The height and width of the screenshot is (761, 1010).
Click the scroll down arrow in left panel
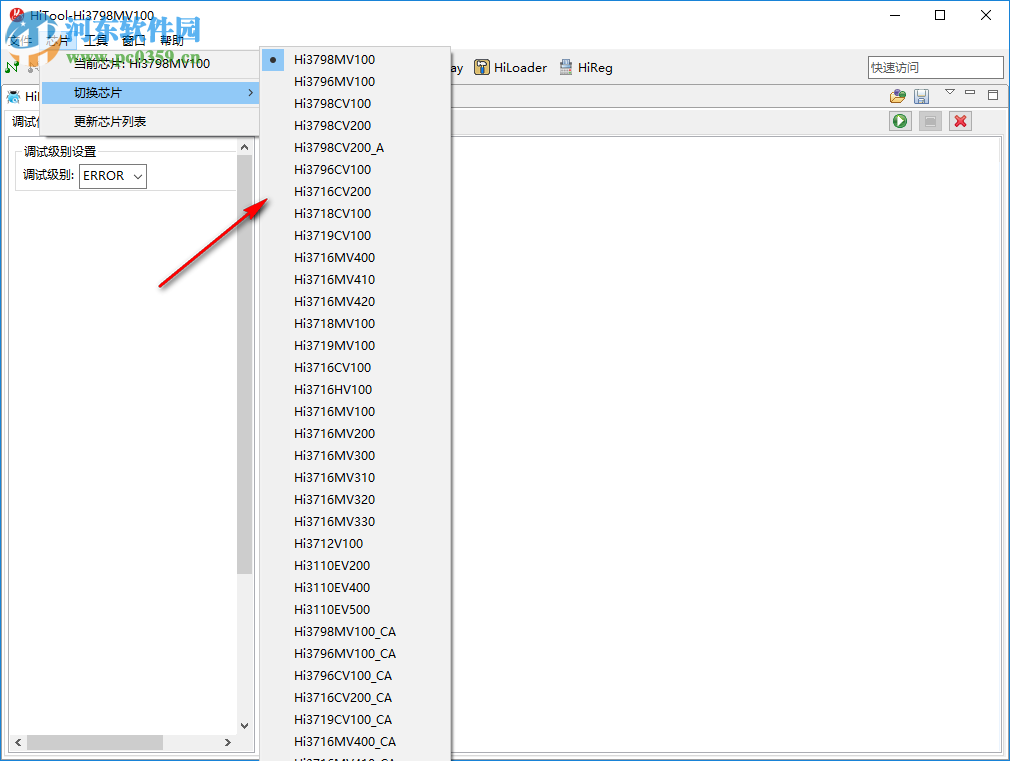point(244,726)
